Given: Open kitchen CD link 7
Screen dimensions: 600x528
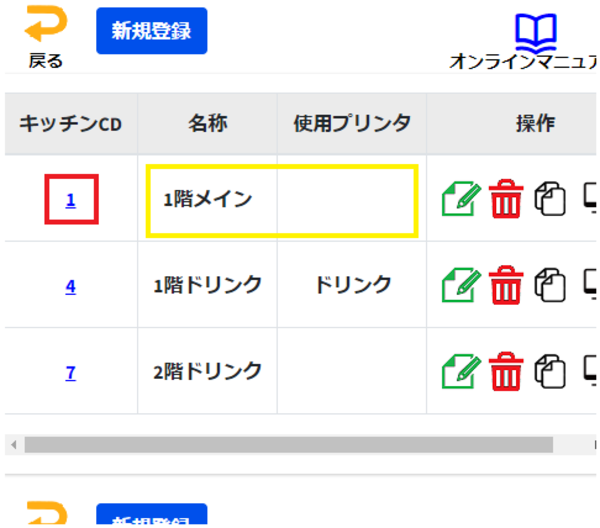Looking at the screenshot, I should click(x=70, y=373).
